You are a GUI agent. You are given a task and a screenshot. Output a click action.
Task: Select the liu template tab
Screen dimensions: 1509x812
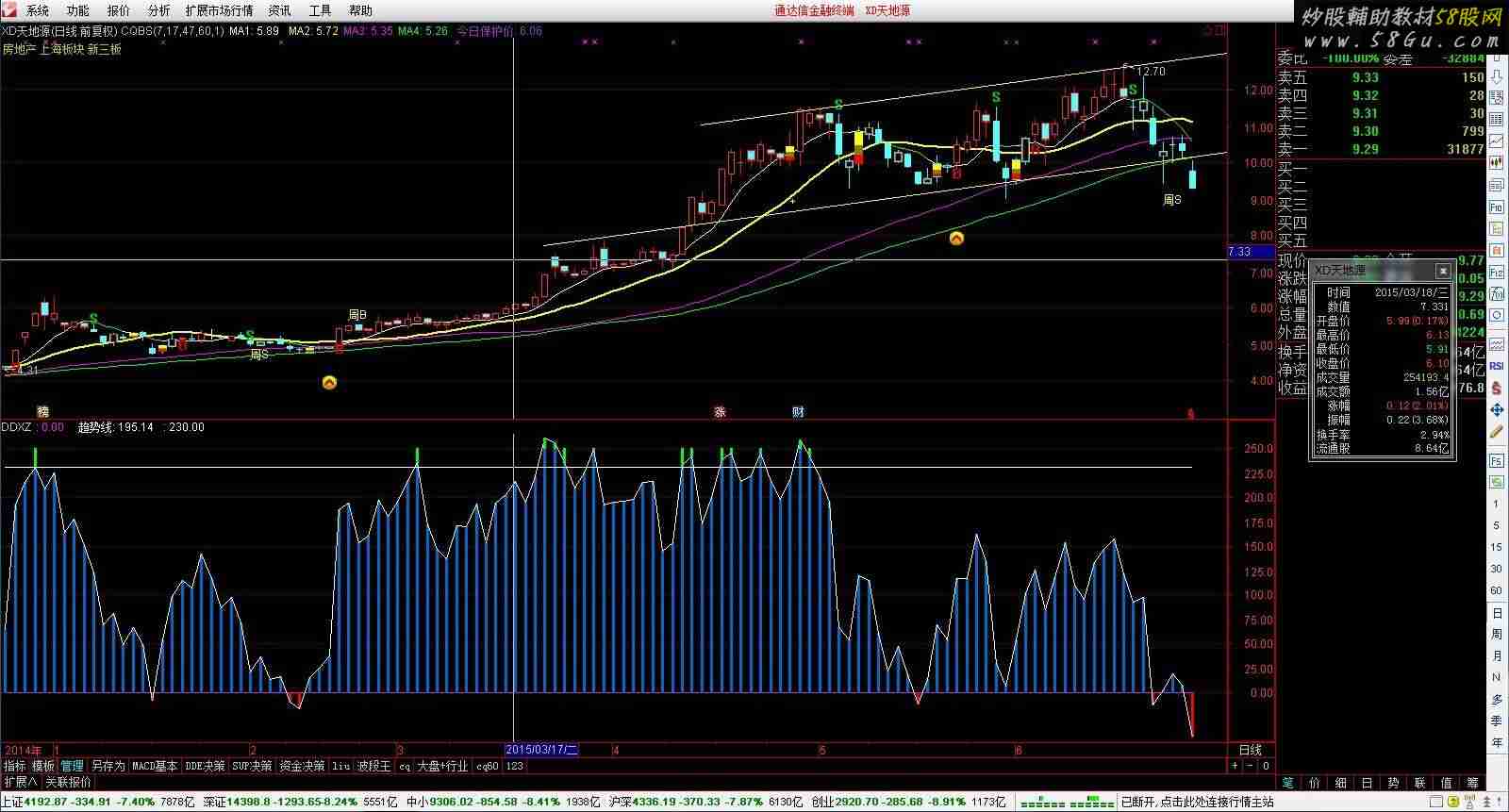click(340, 766)
